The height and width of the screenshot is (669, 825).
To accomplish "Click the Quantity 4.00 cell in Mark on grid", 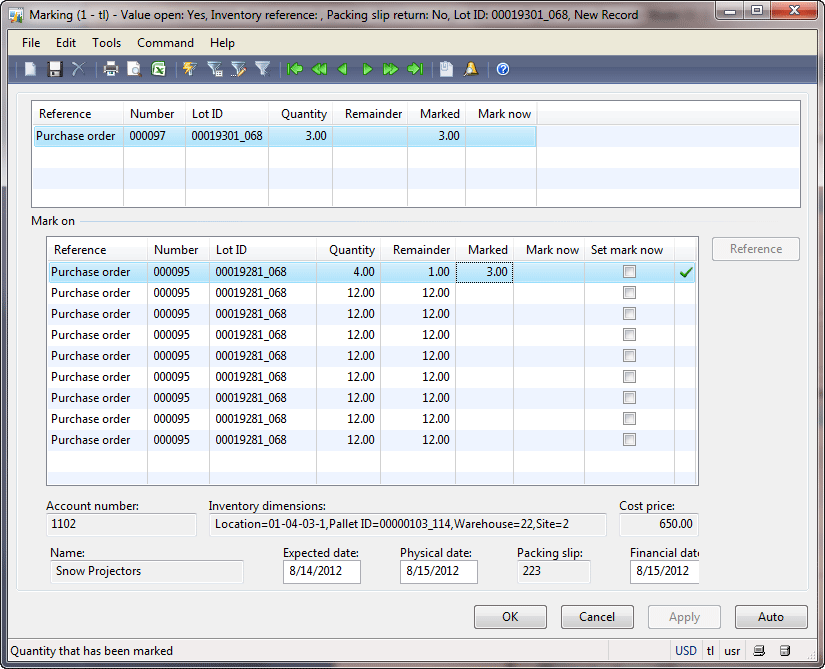I will coord(348,272).
